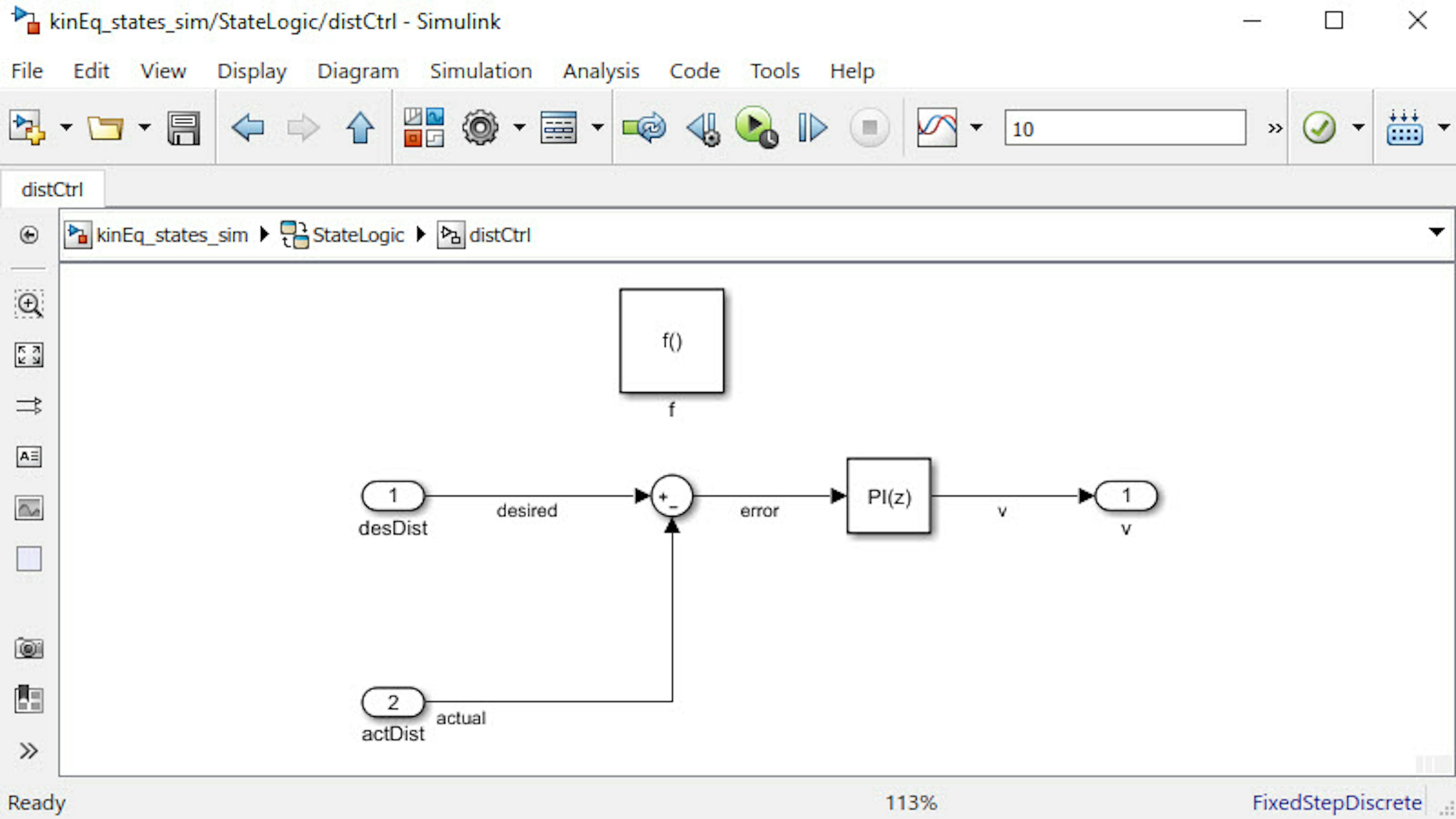Run the simulation
Image resolution: width=1456 pixels, height=819 pixels.
(756, 127)
